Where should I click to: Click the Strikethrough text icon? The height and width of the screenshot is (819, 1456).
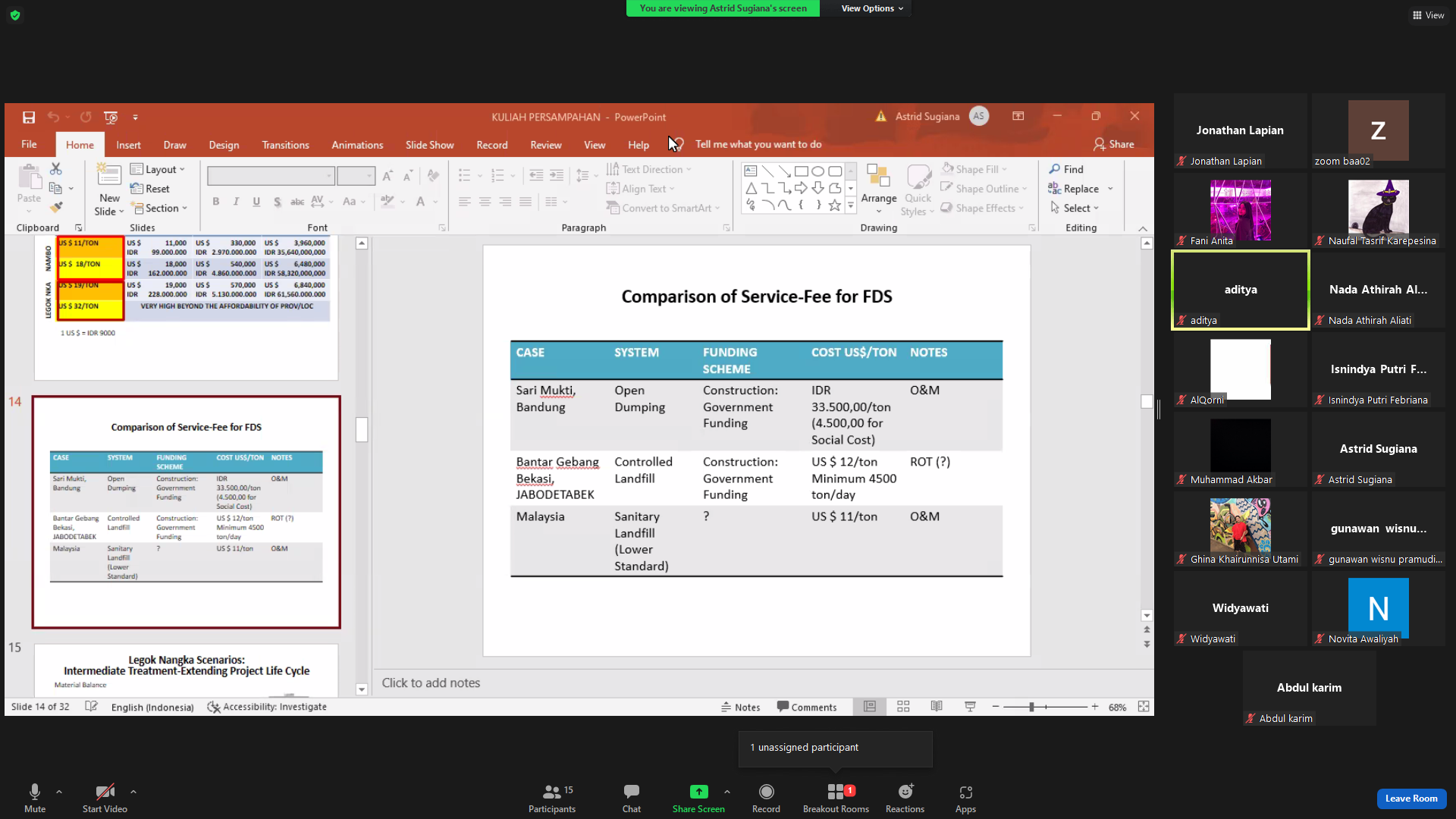(297, 202)
